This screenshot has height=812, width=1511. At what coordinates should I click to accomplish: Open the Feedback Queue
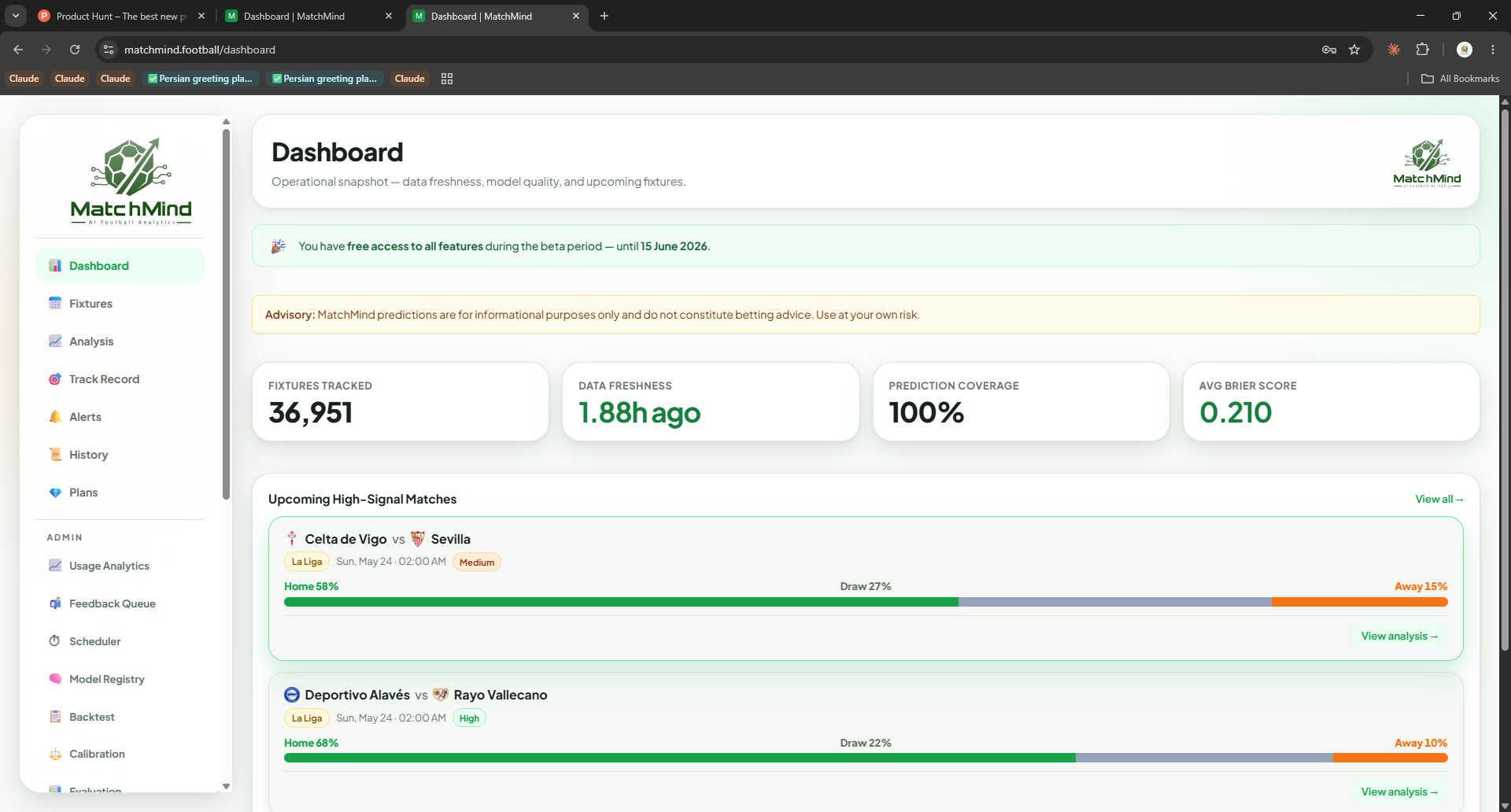pos(120,603)
